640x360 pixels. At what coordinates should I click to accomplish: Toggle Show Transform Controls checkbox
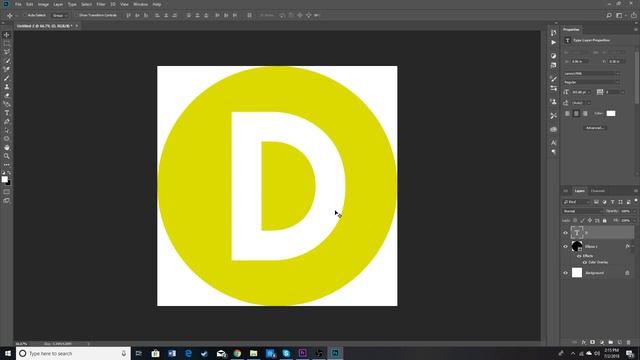[76, 15]
